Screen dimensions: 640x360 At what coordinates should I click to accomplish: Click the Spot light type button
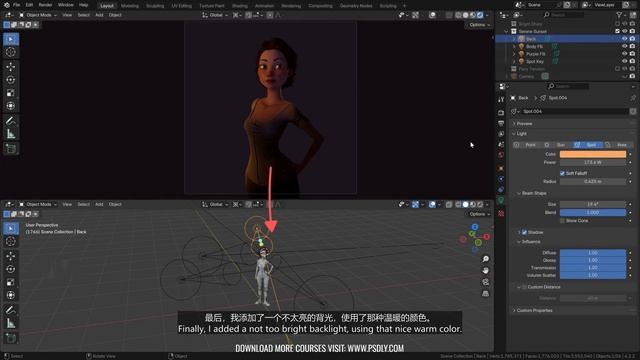point(588,145)
